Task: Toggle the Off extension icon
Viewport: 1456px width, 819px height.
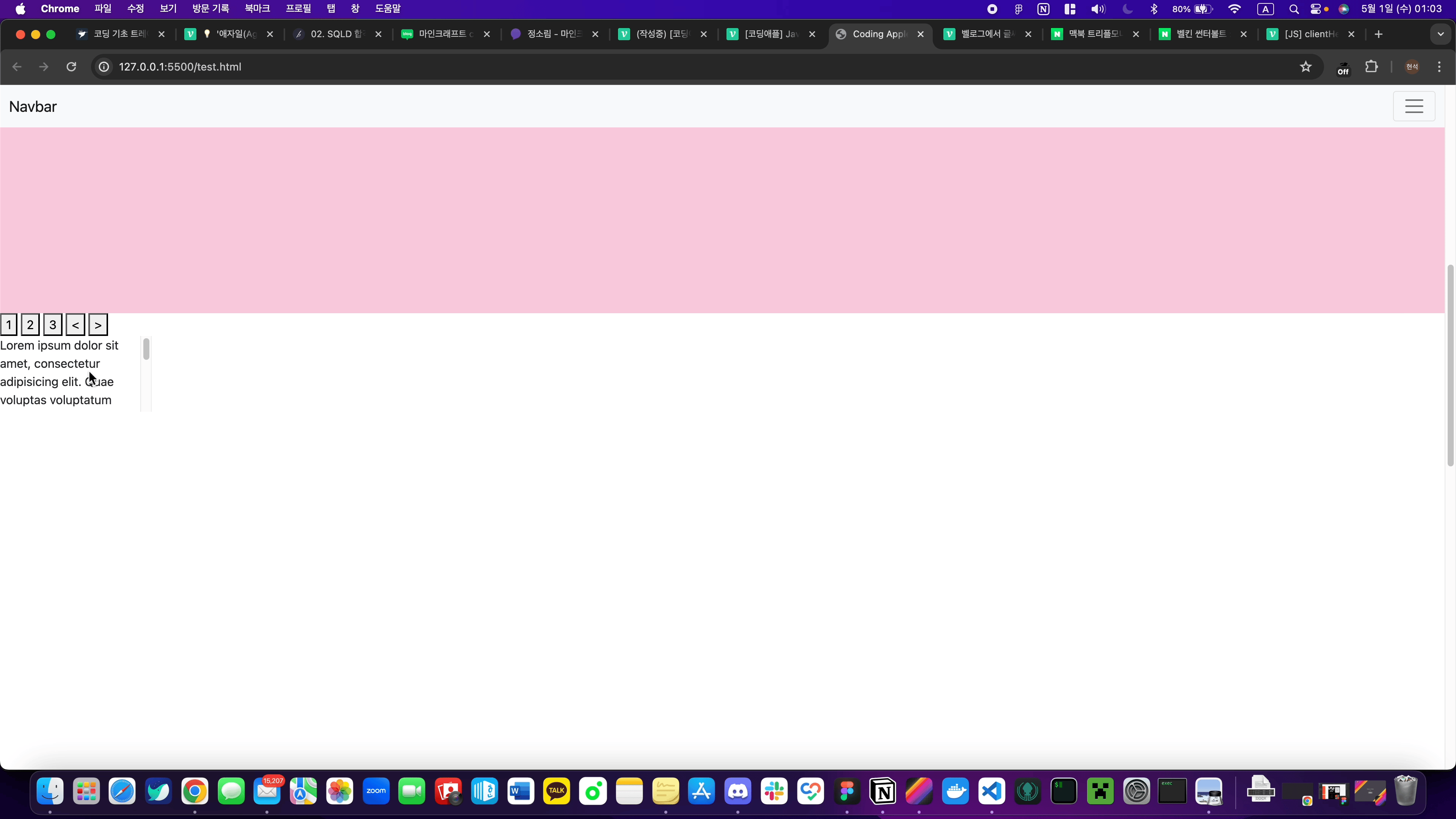Action: point(1343,68)
